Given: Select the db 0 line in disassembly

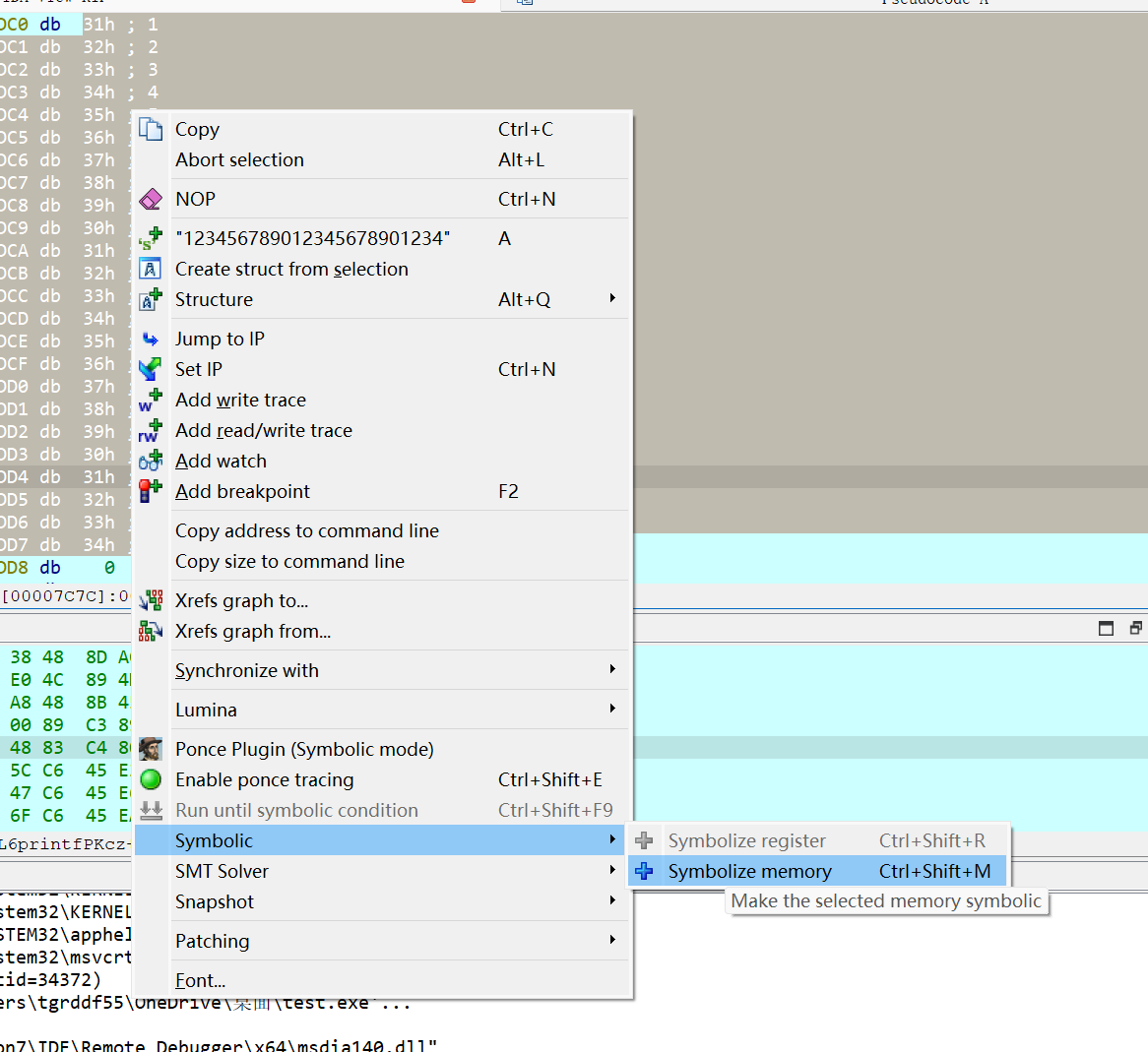Looking at the screenshot, I should pyautogui.click(x=59, y=568).
